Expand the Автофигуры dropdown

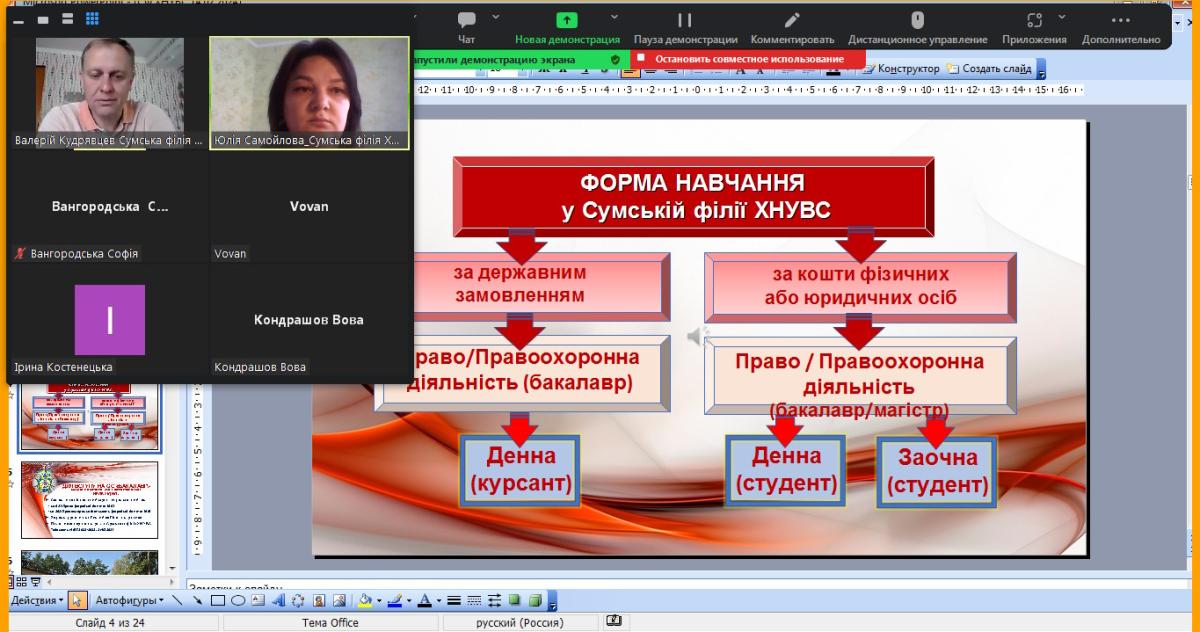129,601
